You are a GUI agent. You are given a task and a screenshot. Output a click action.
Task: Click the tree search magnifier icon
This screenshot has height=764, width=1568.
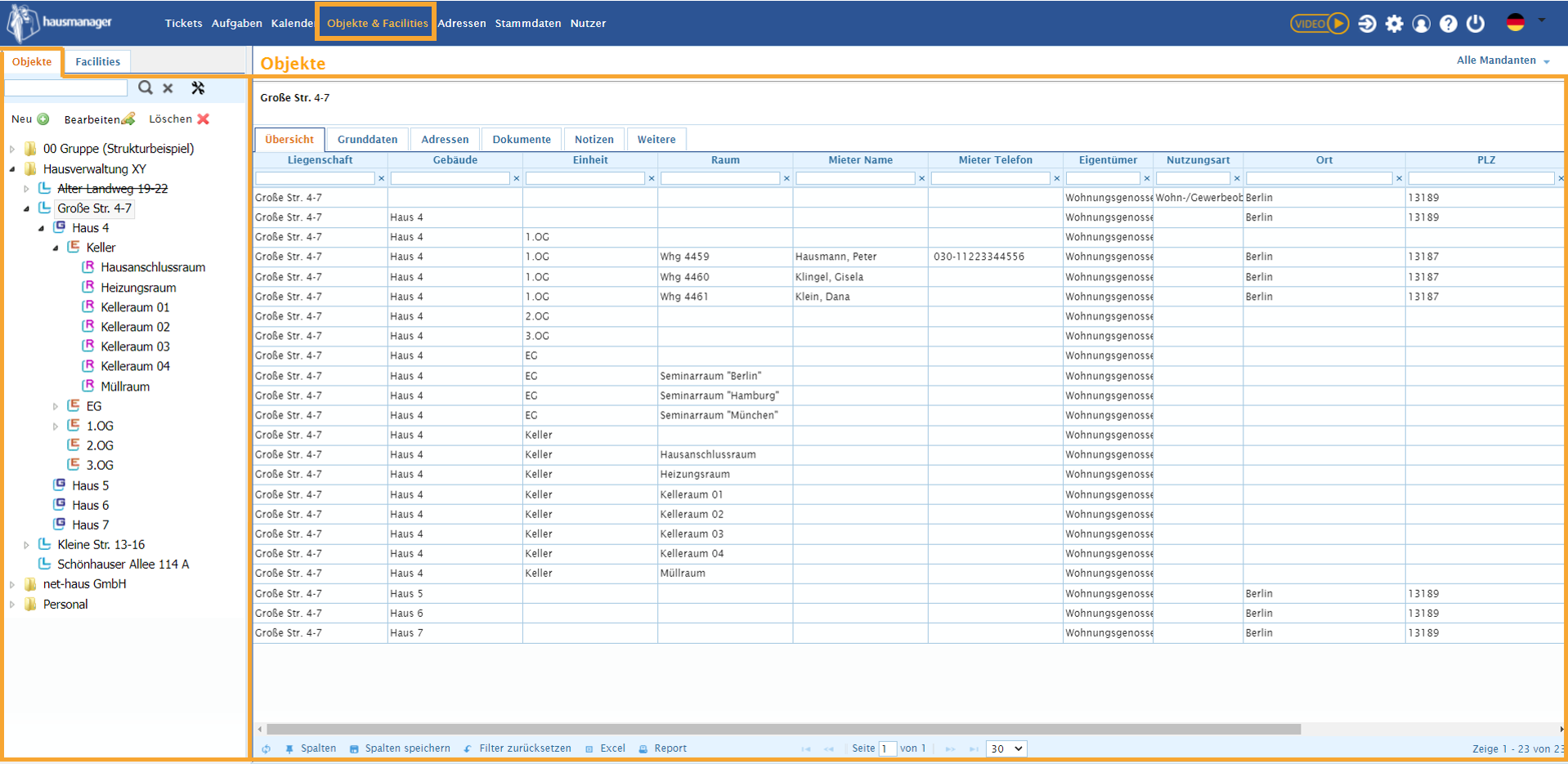click(x=146, y=87)
